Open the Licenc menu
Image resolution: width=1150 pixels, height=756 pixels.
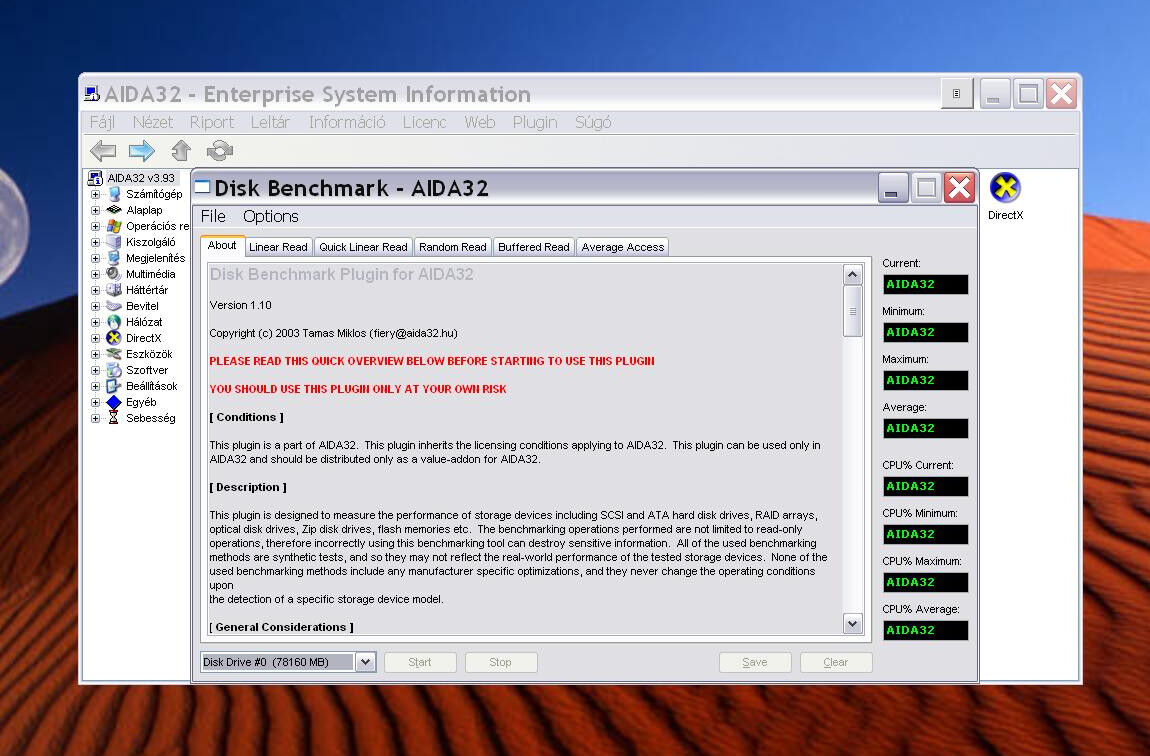424,122
